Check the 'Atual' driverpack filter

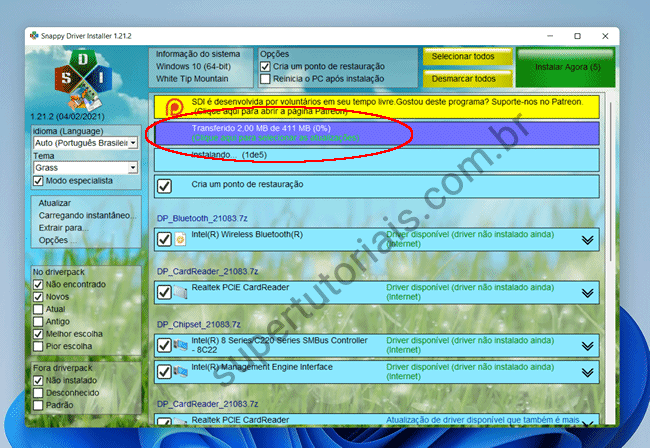(38, 310)
